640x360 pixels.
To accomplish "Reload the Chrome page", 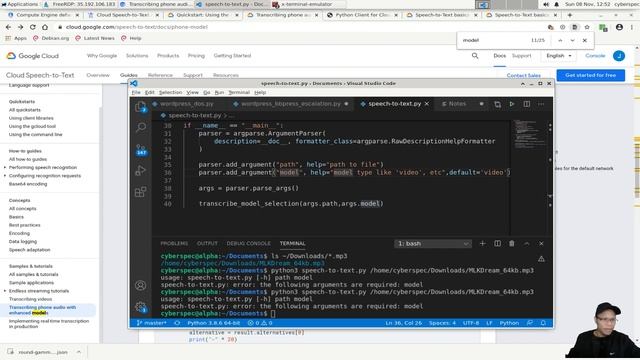I will coord(33,27).
